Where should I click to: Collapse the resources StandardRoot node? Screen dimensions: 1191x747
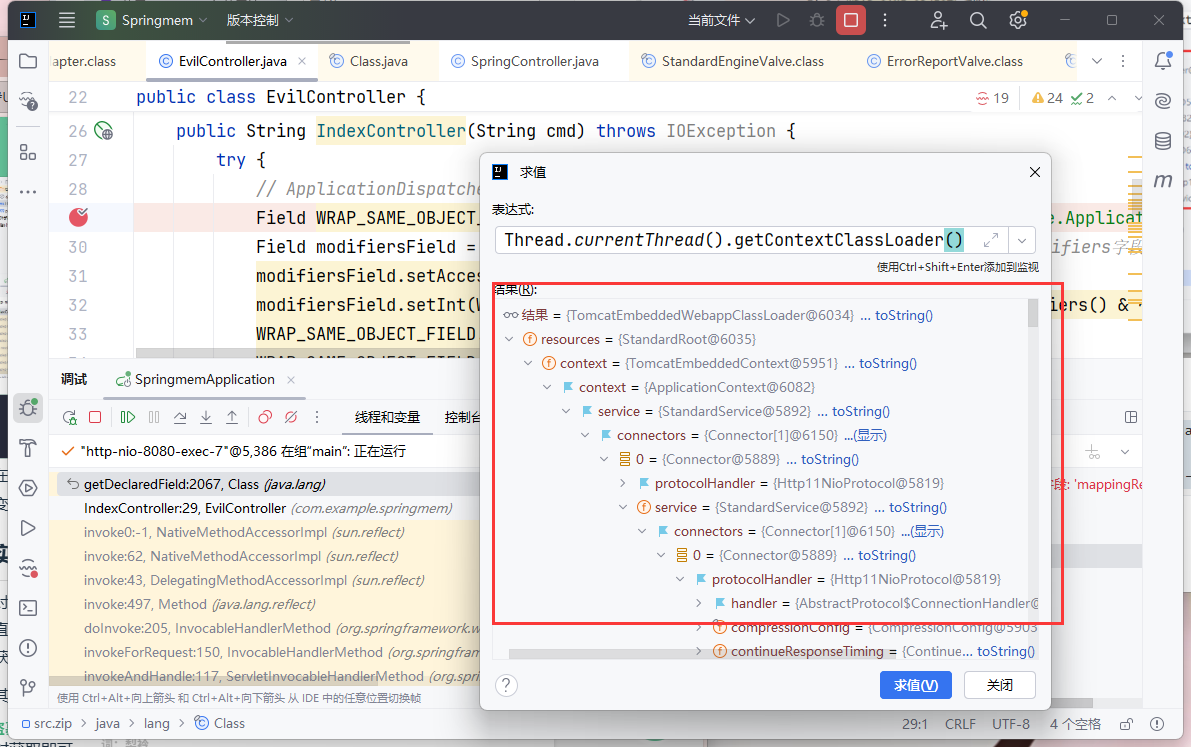click(511, 339)
